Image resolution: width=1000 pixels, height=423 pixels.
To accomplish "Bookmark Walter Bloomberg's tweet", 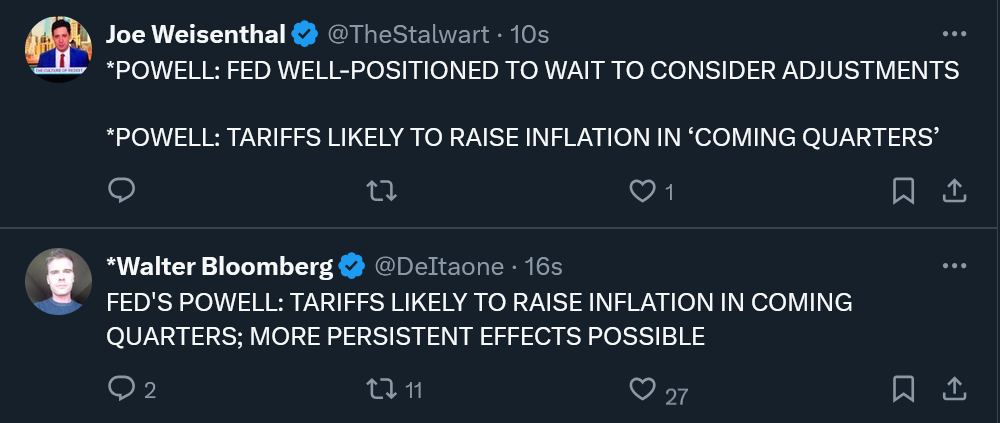I will tap(903, 389).
